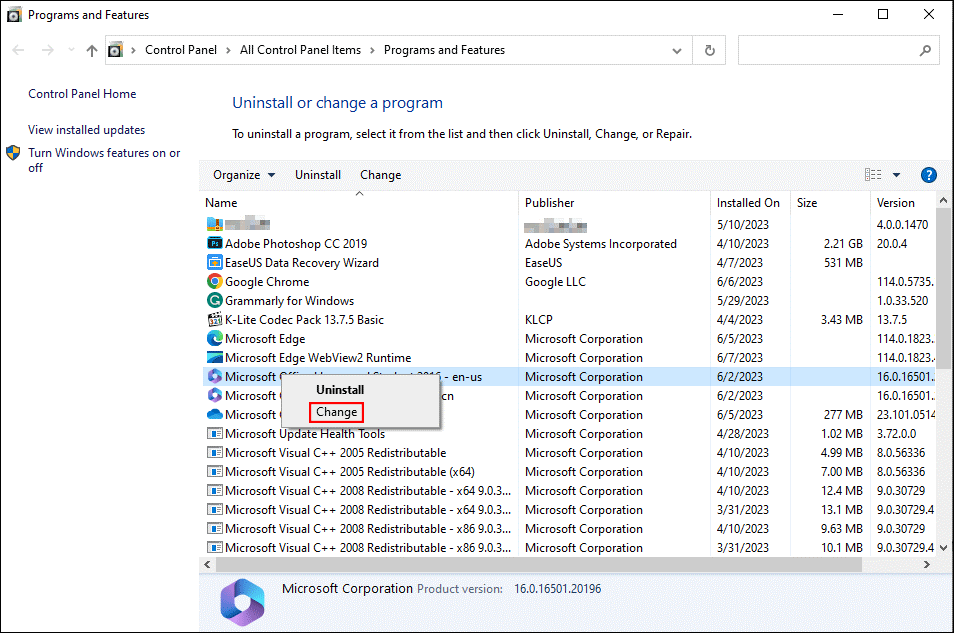This screenshot has height=633, width=954.
Task: Click All Control Panel Items breadcrumb
Action: pyautogui.click(x=300, y=50)
